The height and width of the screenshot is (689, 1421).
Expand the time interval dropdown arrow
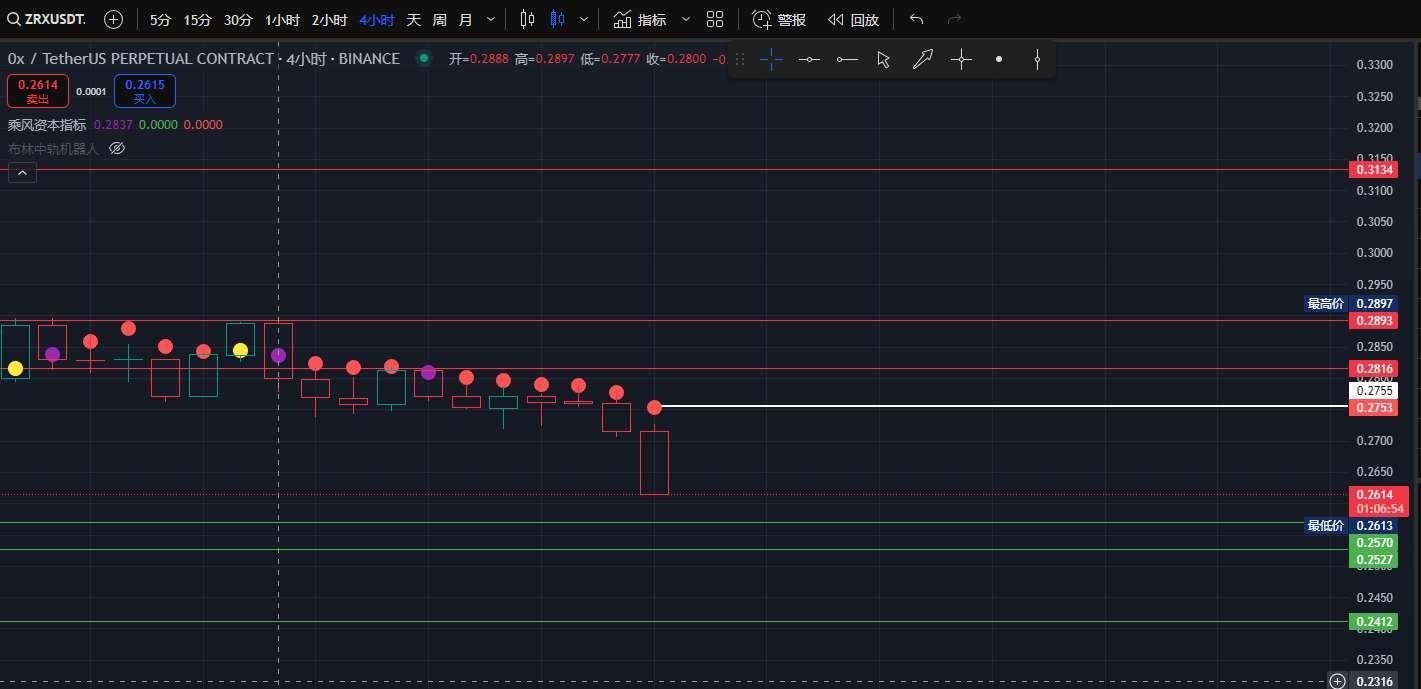[x=491, y=20]
